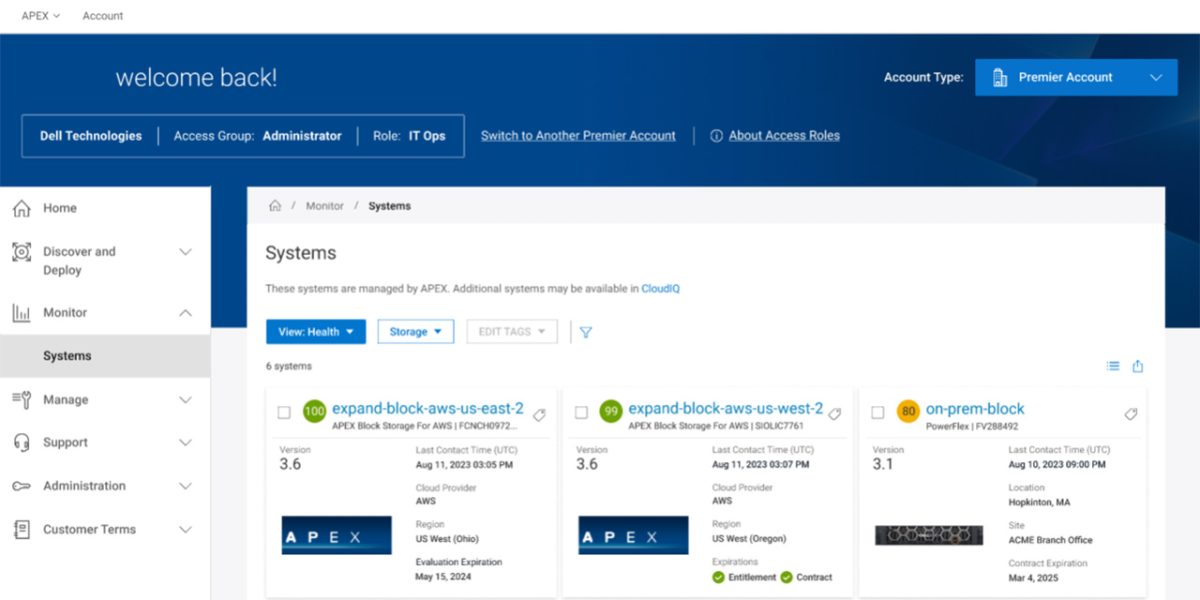Check the expand-block-aws-us-east-2 checkbox
This screenshot has width=1200, height=600.
coord(284,412)
